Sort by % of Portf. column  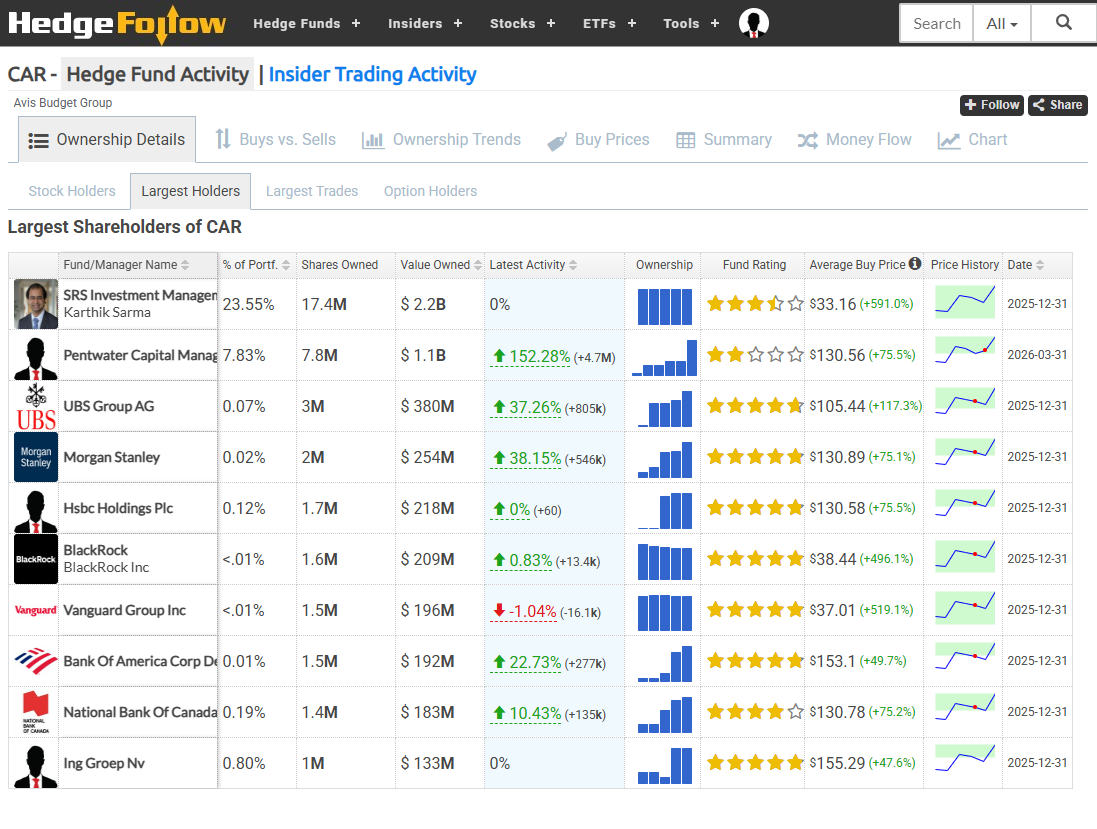(x=257, y=265)
